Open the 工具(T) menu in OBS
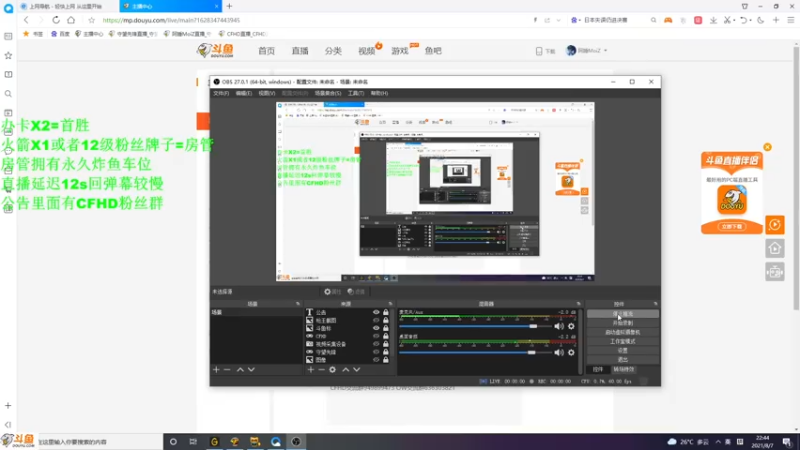Screen dimensions: 800x450 [356, 93]
